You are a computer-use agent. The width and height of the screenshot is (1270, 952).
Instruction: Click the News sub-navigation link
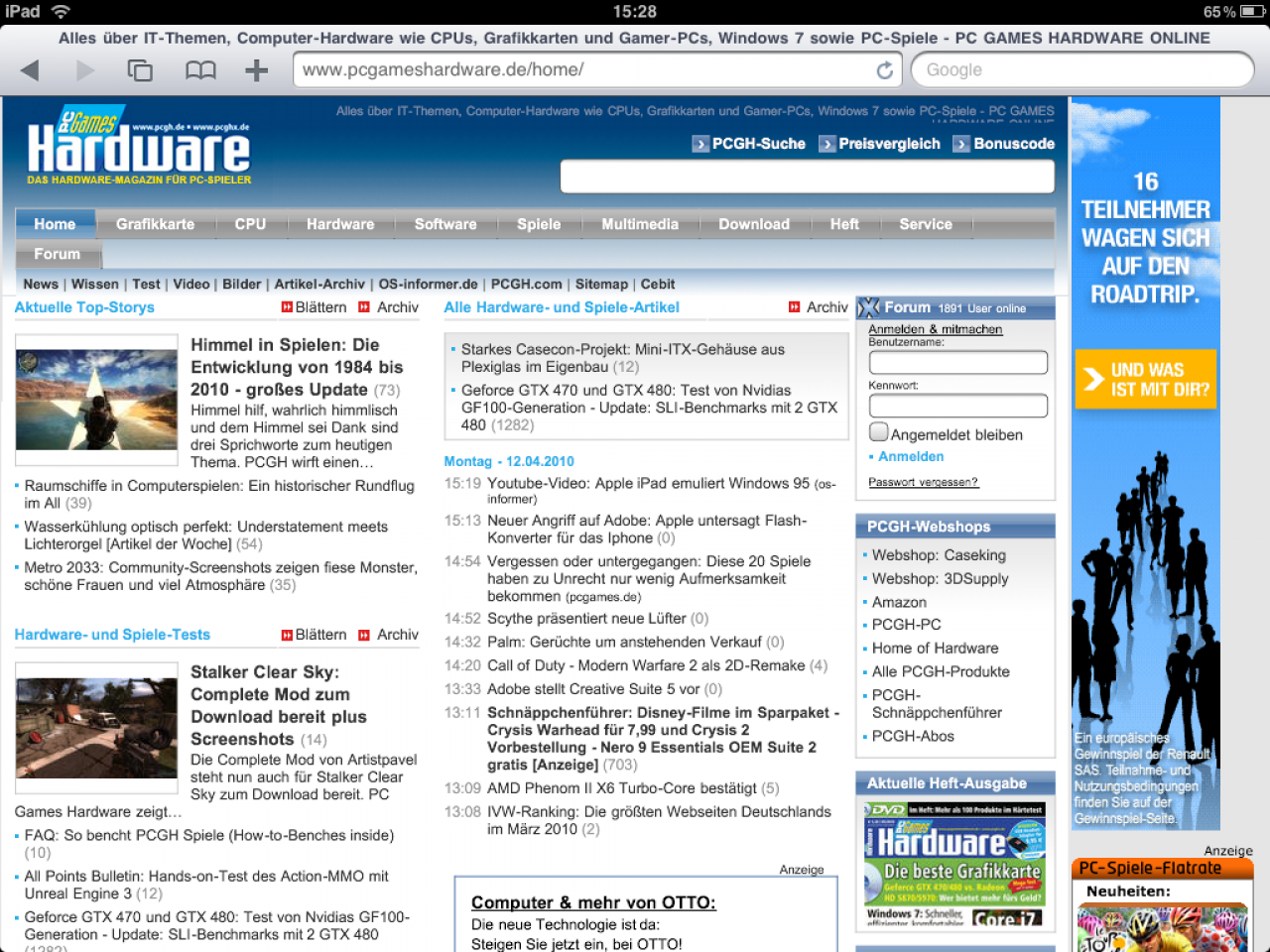click(x=41, y=284)
